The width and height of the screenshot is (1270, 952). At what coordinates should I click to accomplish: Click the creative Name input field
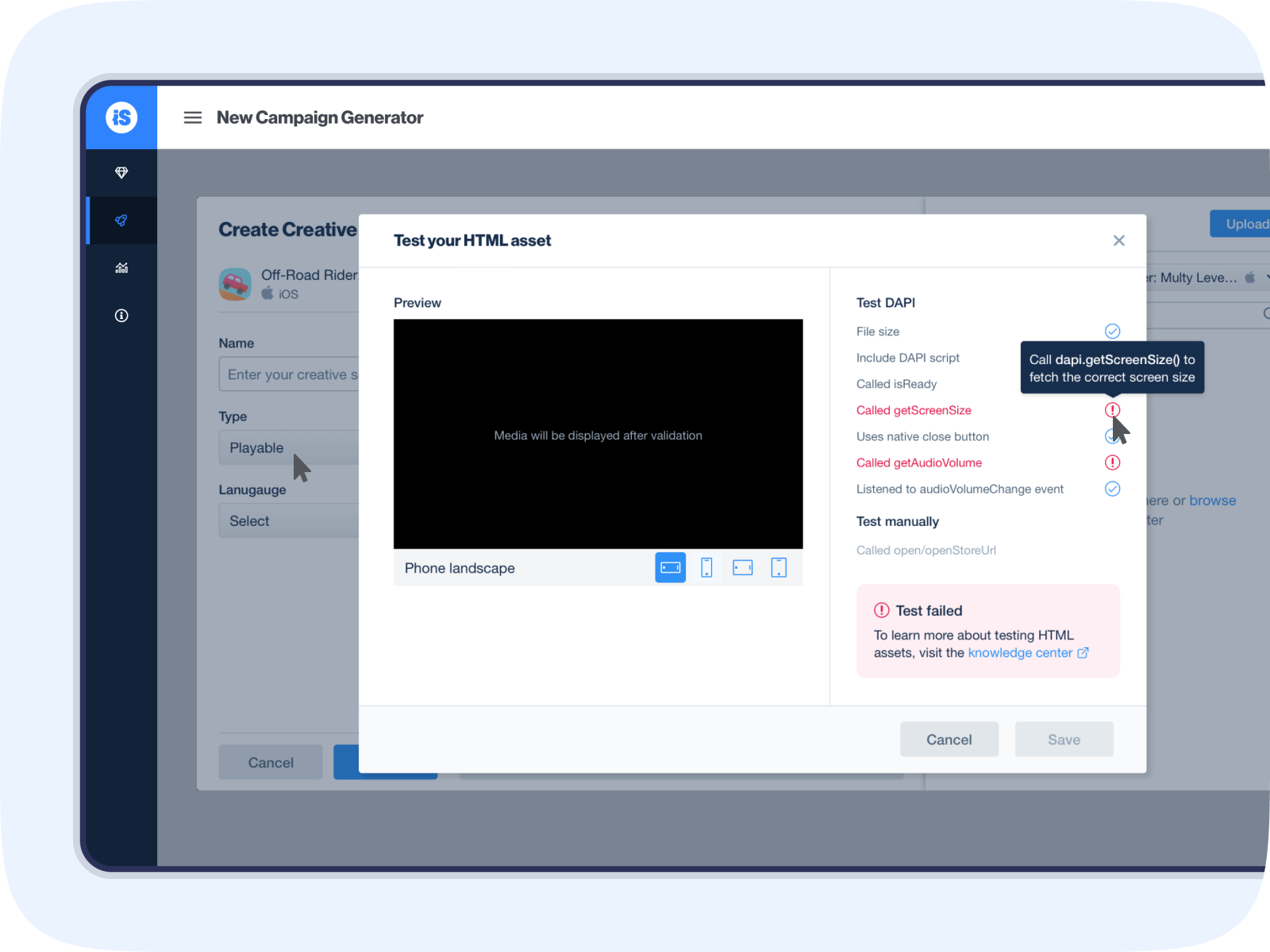(x=289, y=374)
